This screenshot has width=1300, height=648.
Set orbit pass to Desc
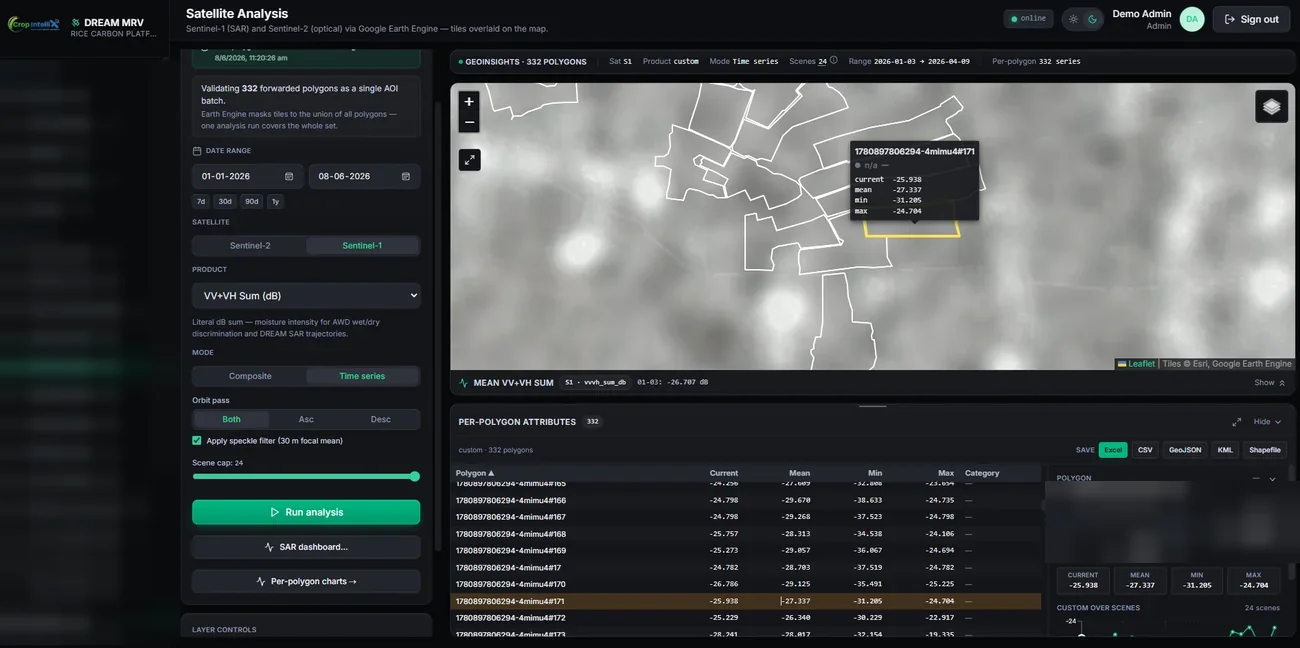pos(381,419)
